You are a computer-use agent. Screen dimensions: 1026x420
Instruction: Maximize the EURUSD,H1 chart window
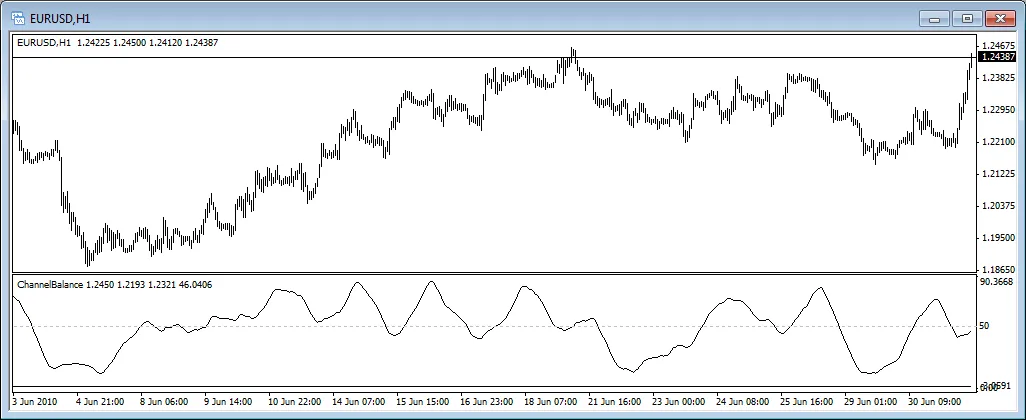[x=967, y=18]
